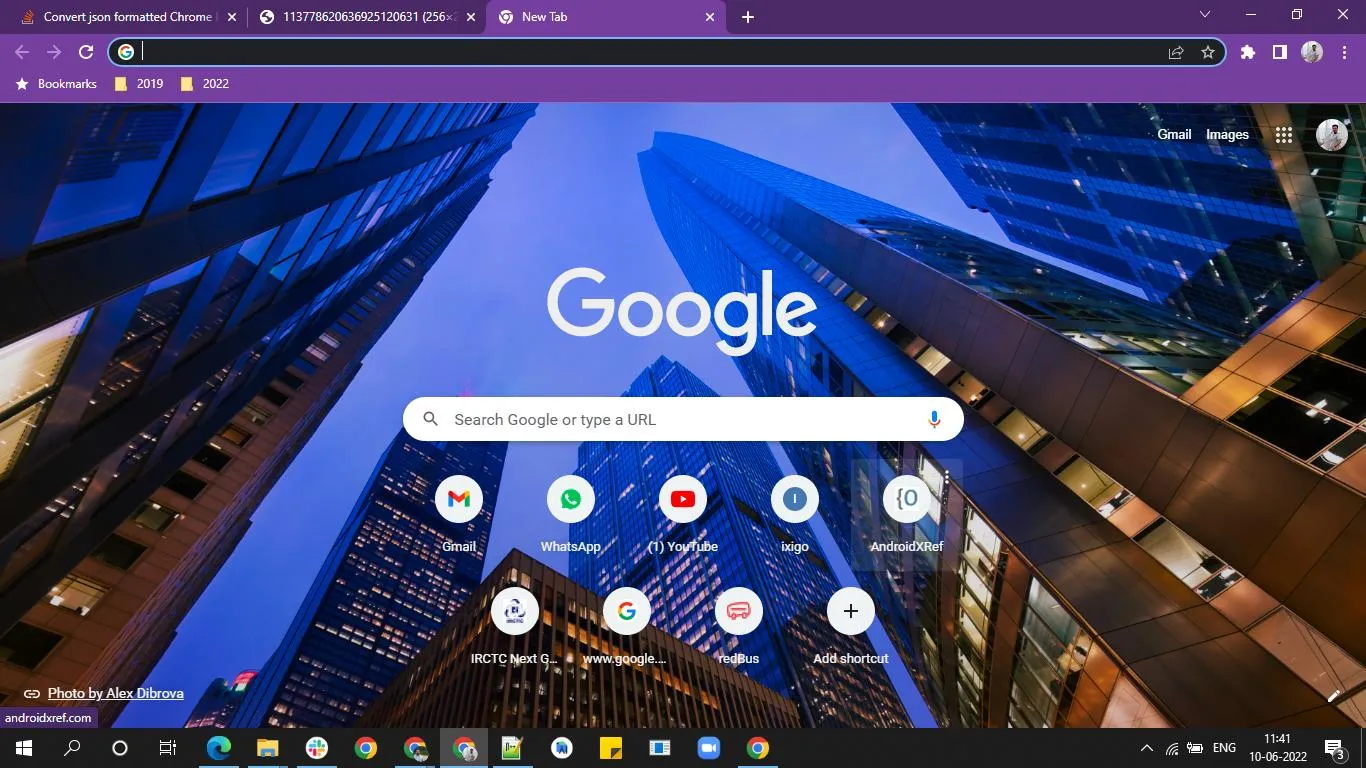This screenshot has height=768, width=1366.
Task: Open the Gmail shortcut on the new tab
Action: [458, 499]
